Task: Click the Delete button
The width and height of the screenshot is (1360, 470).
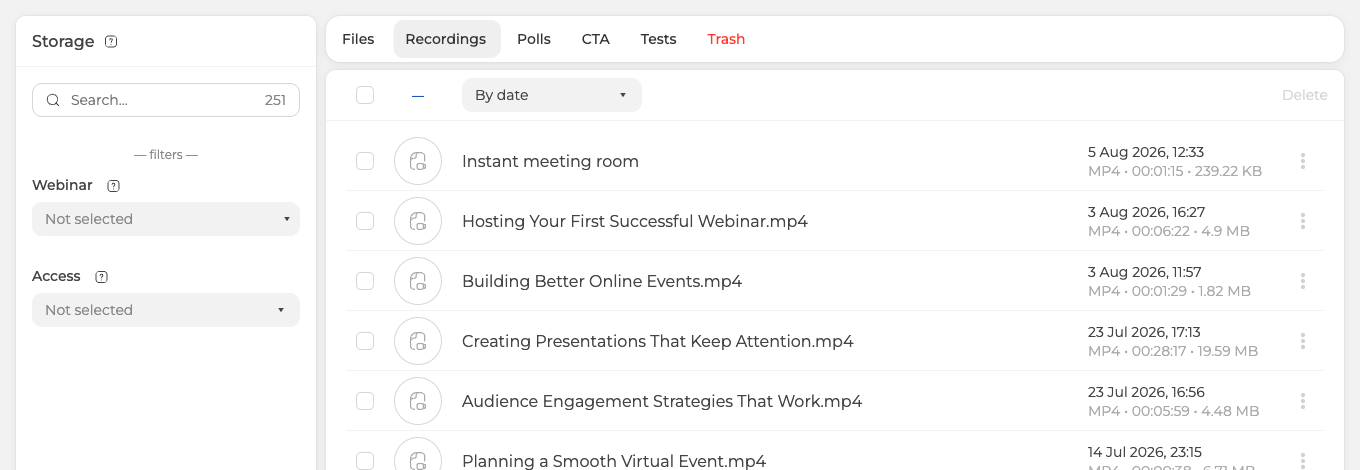Action: (x=1305, y=95)
